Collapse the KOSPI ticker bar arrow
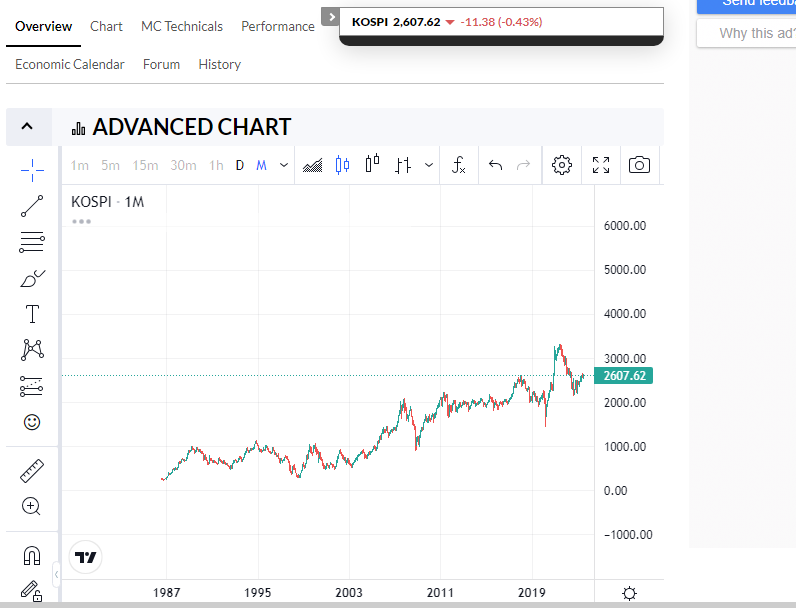The width and height of the screenshot is (796, 608). tap(331, 17)
